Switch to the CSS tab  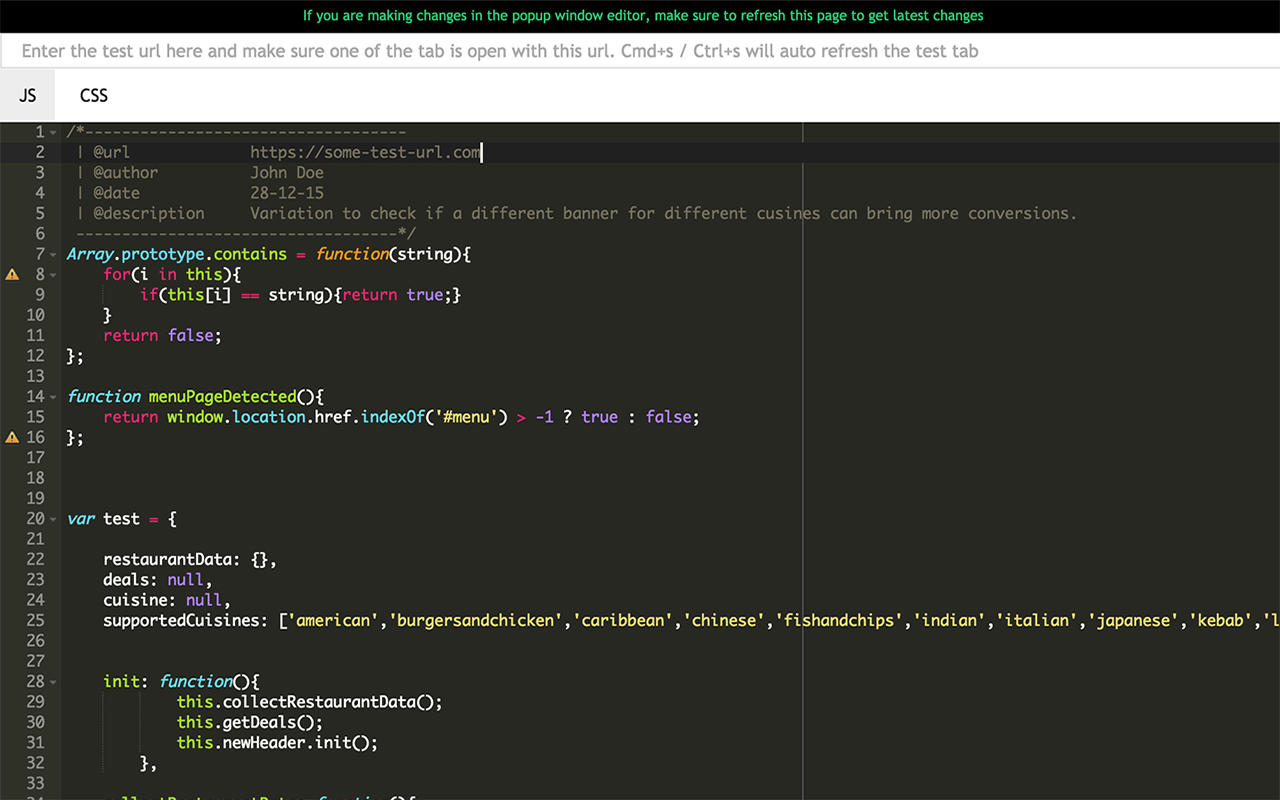[93, 95]
